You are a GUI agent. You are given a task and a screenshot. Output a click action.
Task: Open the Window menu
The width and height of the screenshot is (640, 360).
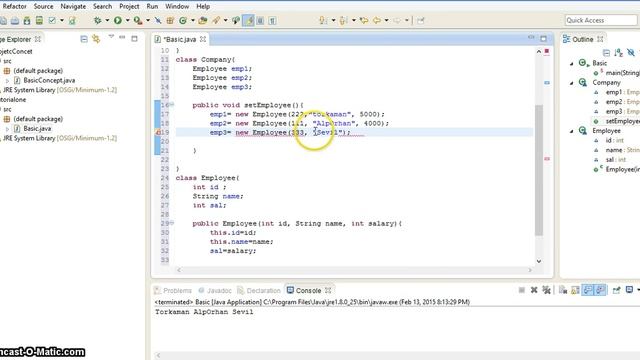[x=177, y=7]
